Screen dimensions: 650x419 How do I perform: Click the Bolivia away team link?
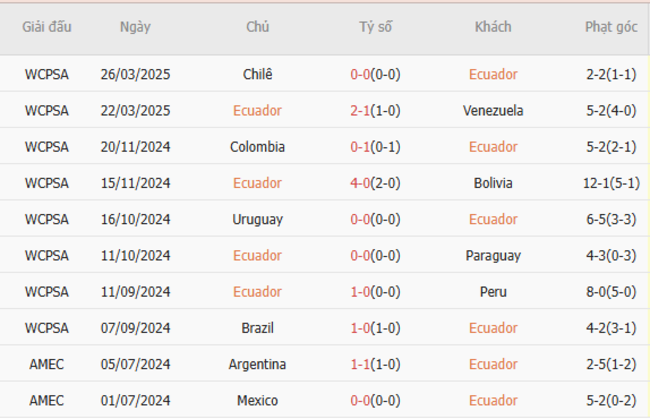[493, 183]
